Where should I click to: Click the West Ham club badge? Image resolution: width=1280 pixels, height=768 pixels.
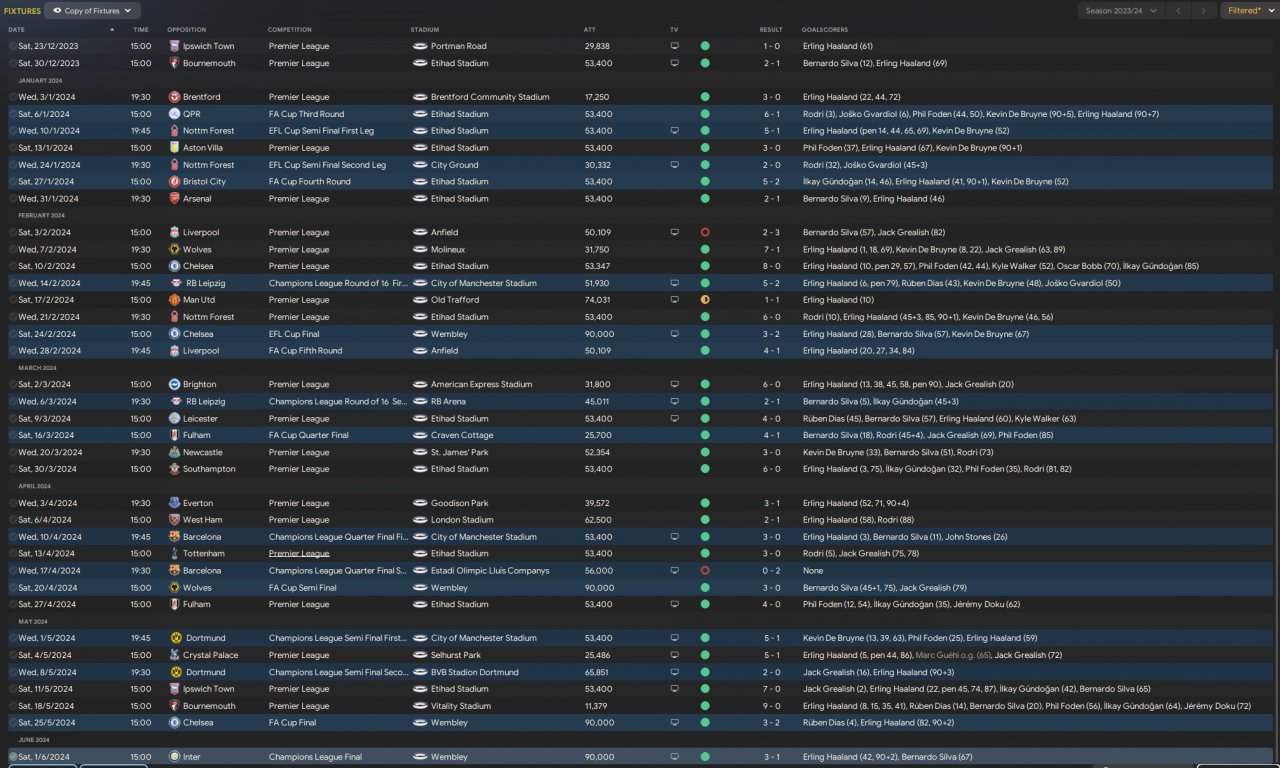click(x=174, y=520)
